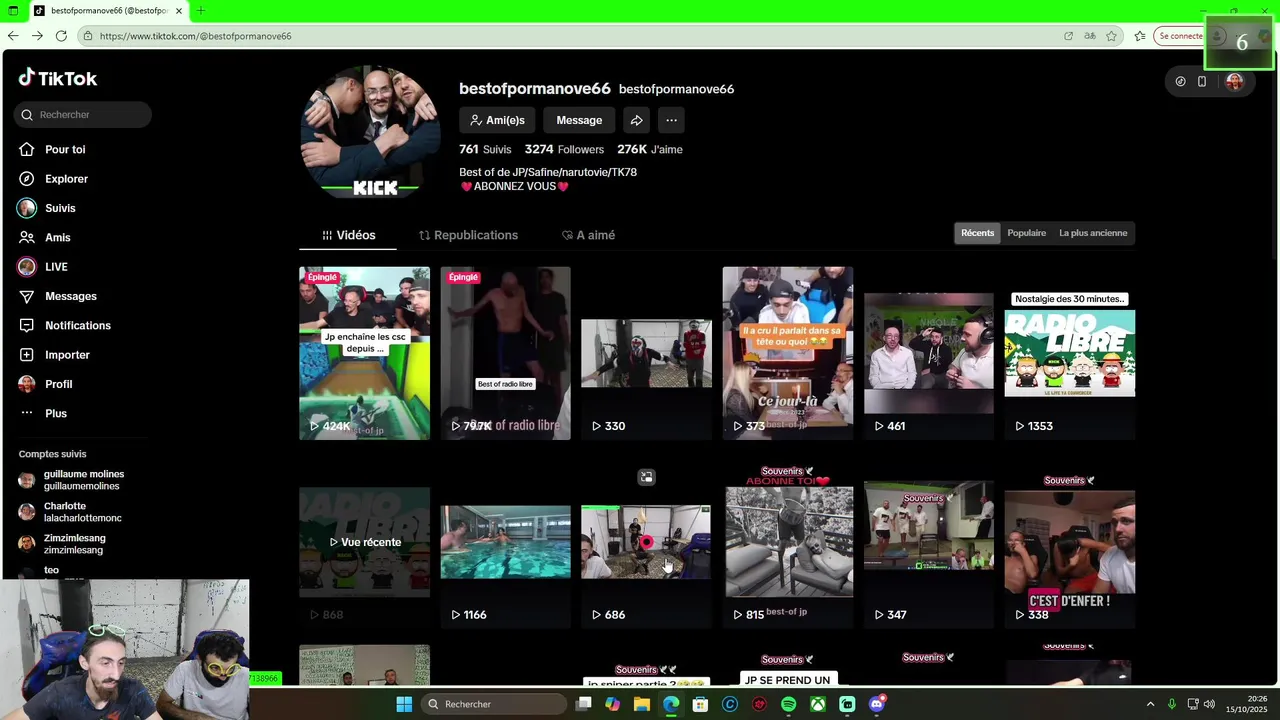This screenshot has width=1280, height=720.
Task: Click the taskbar Rechercher search box
Action: click(495, 704)
